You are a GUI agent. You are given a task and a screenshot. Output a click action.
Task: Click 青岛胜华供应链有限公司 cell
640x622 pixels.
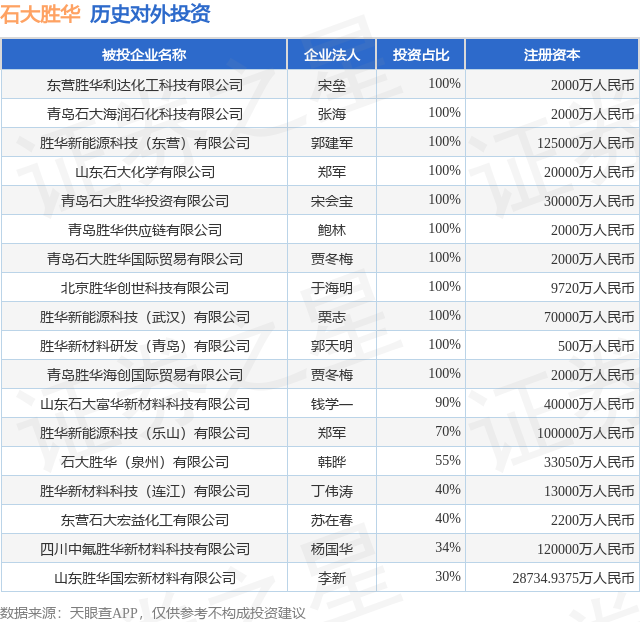click(144, 230)
